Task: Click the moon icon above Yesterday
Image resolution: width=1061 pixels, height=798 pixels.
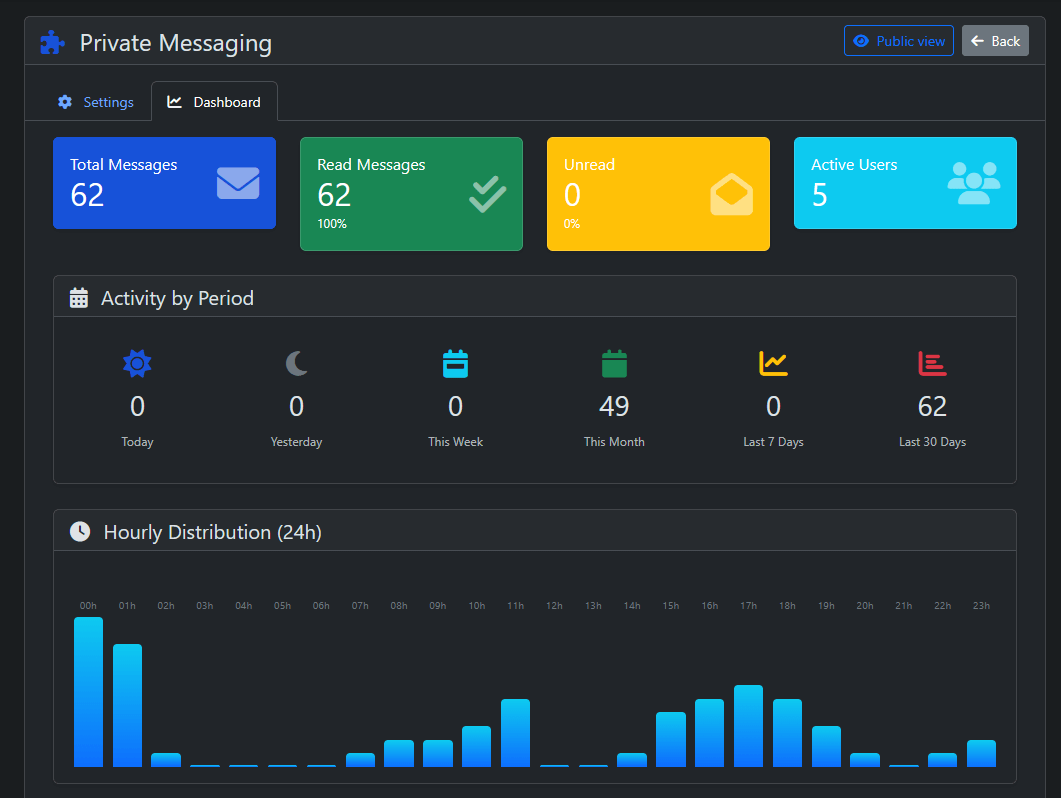Action: click(296, 363)
